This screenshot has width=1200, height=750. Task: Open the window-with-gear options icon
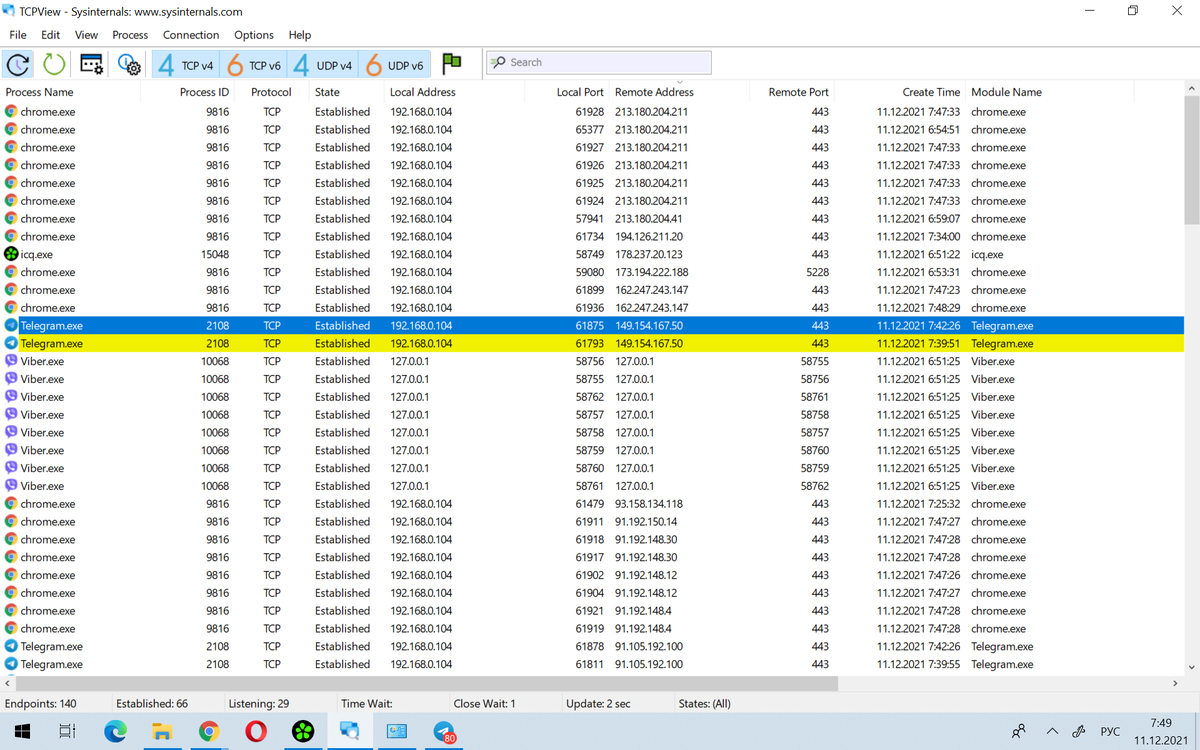92,64
